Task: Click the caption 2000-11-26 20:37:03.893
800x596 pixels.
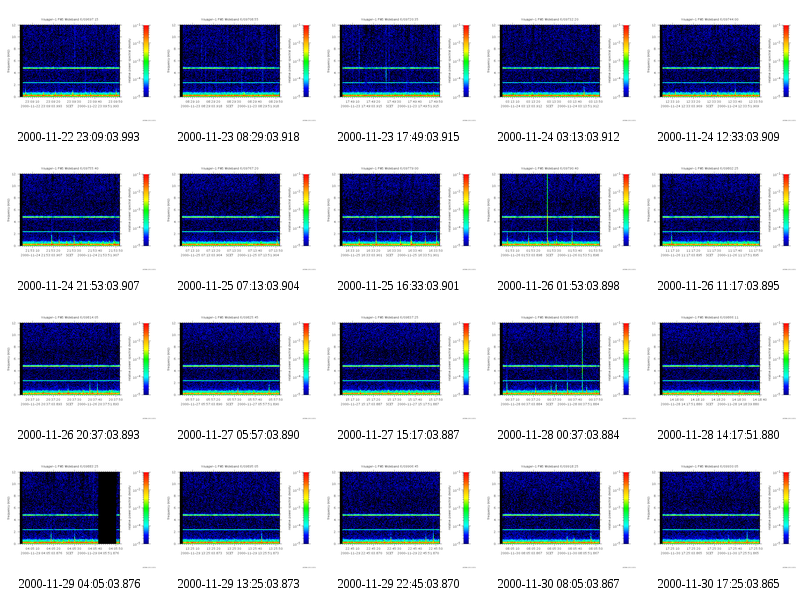Action: [x=78, y=435]
